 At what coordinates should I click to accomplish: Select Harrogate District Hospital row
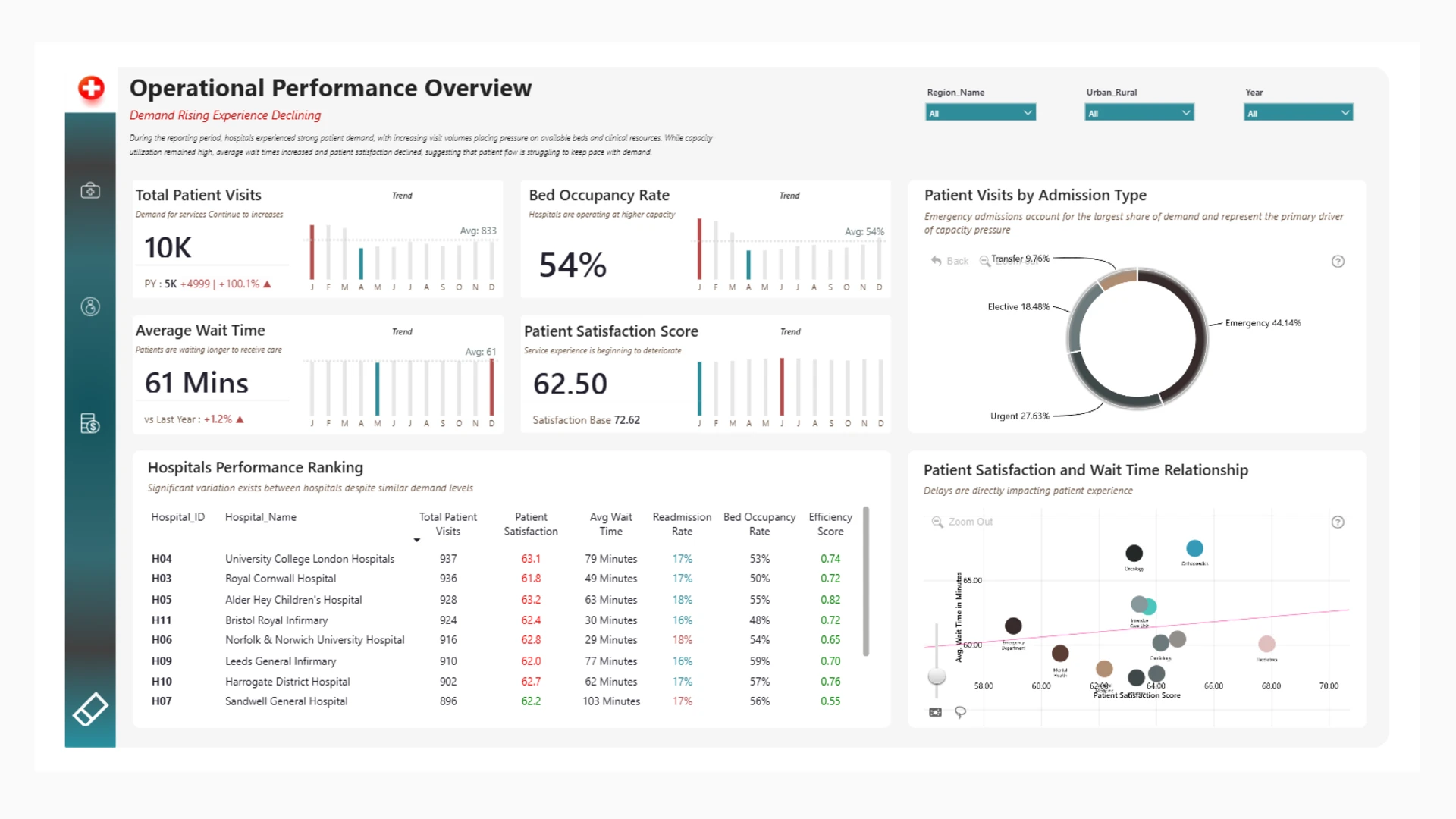(500, 682)
